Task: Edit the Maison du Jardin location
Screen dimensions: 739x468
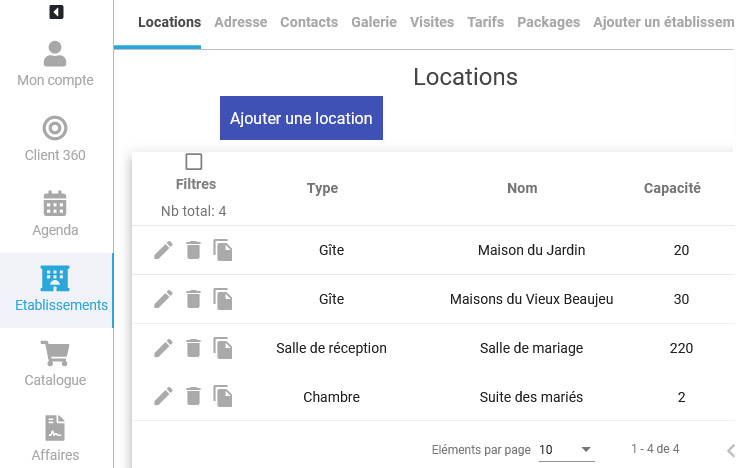Action: pos(164,250)
